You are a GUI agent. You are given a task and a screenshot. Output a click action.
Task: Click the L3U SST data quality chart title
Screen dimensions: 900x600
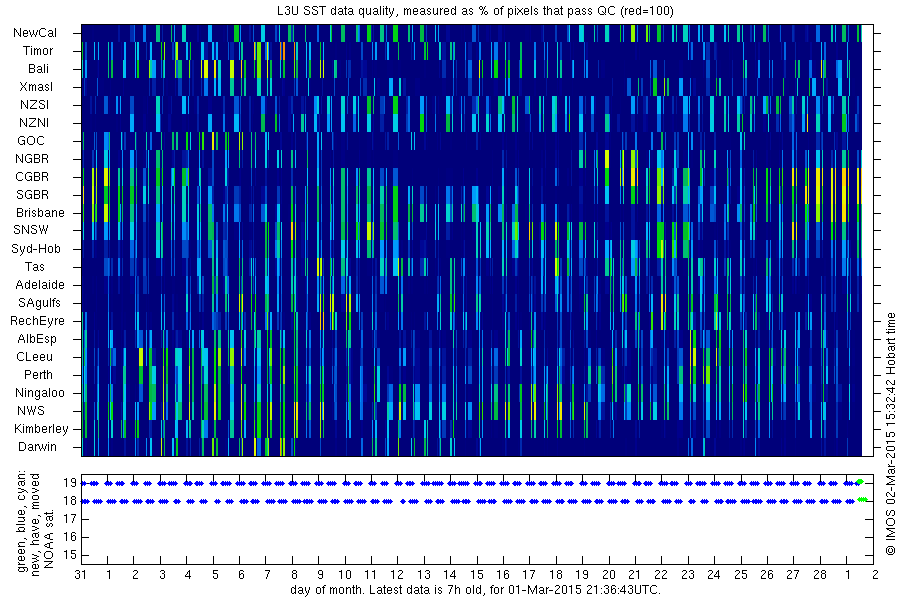pyautogui.click(x=474, y=11)
